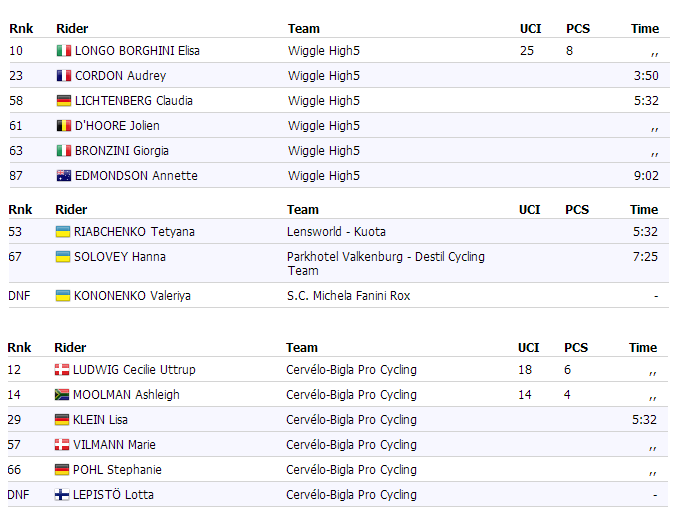The width and height of the screenshot is (684, 517).
Task: Click the Italian flag beside Longo Borghini
Action: point(64,51)
